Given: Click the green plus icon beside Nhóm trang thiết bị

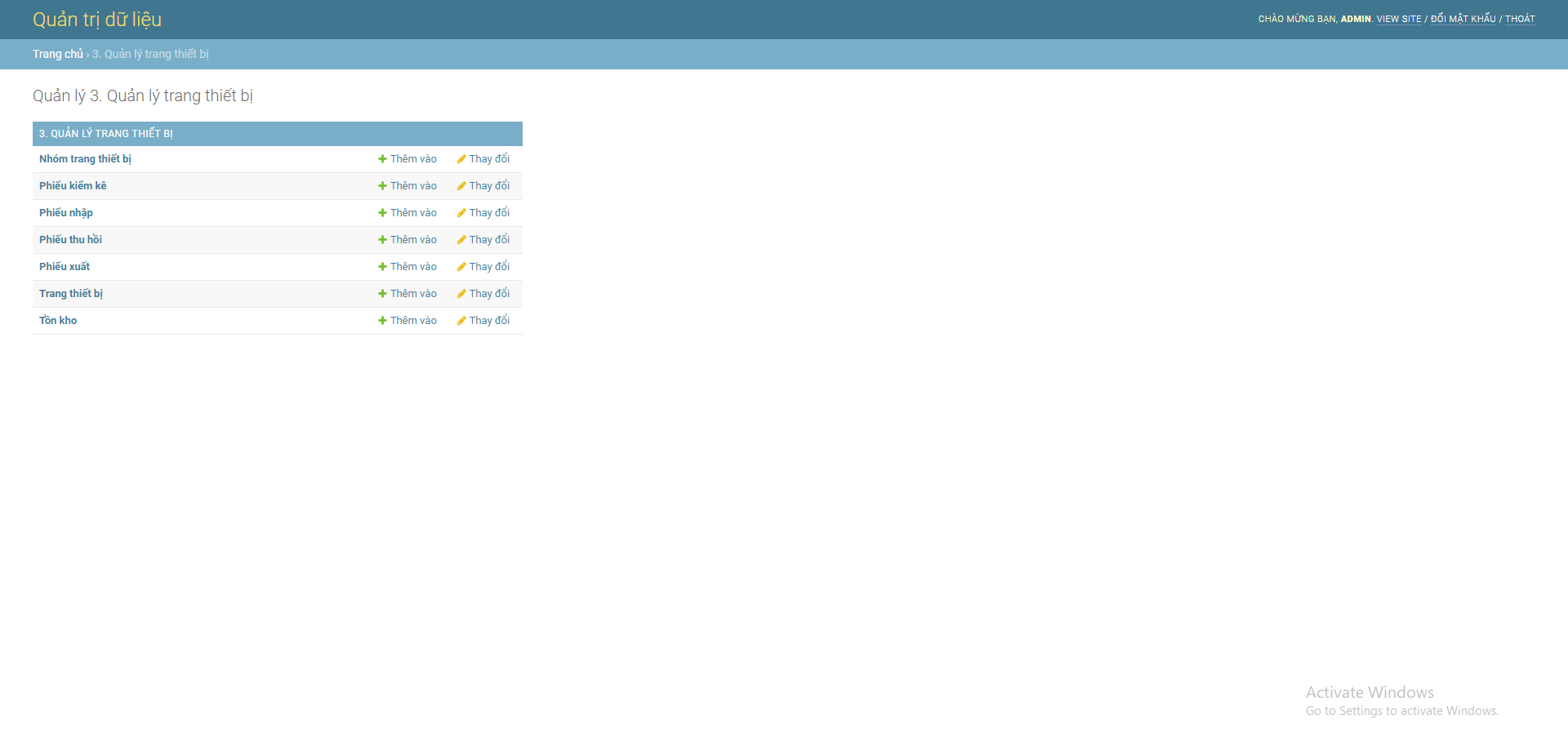Looking at the screenshot, I should pyautogui.click(x=381, y=158).
